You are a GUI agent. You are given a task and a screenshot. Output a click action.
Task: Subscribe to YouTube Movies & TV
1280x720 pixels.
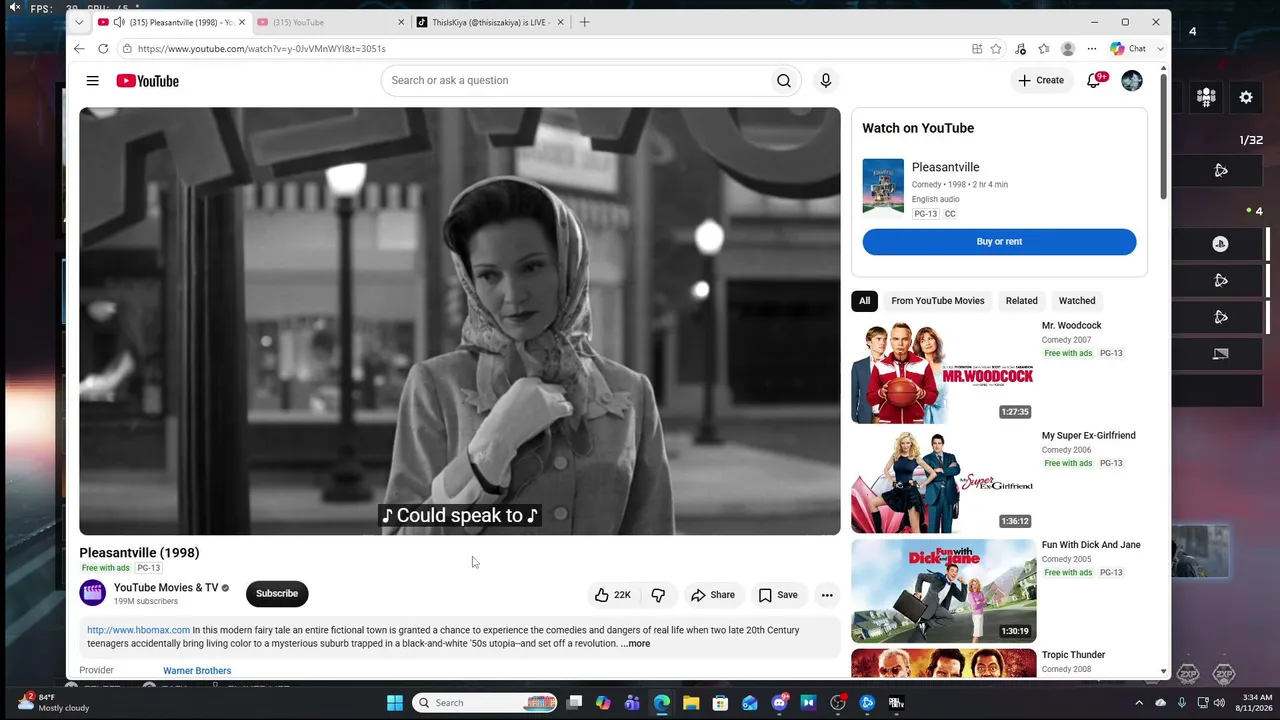[277, 594]
